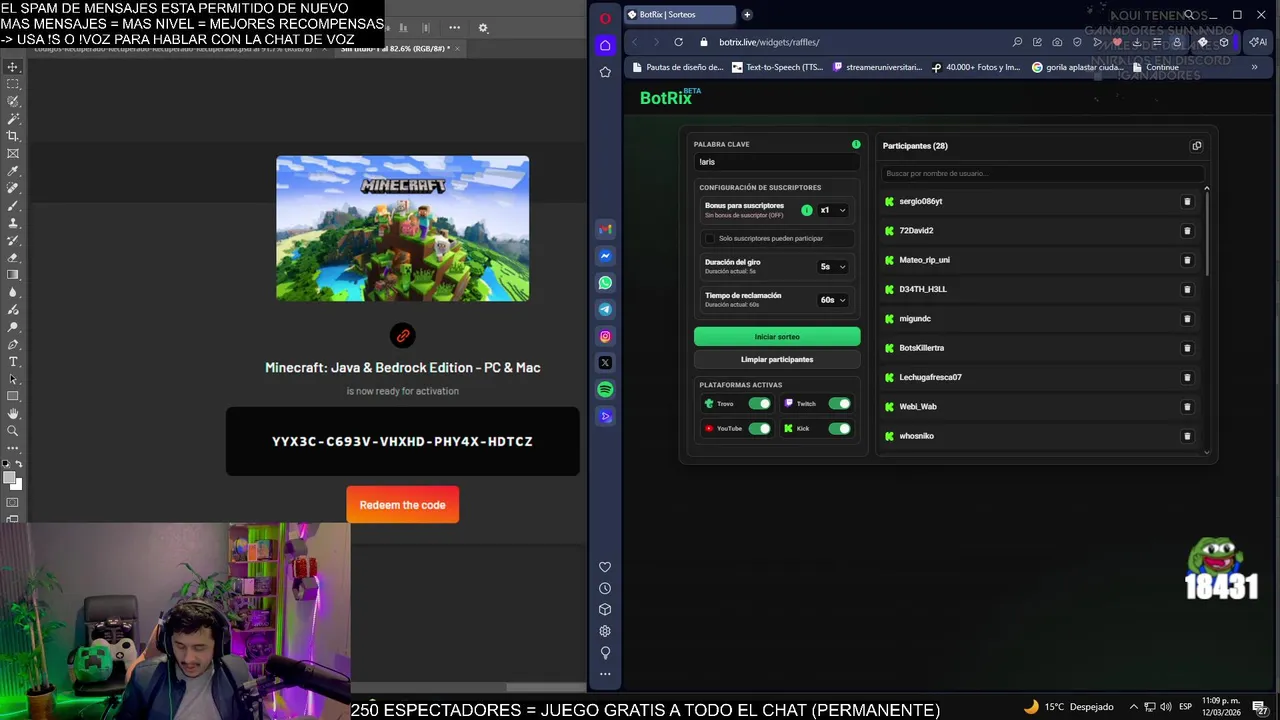
Task: Open Windows system tray hidden icons arrow
Action: pos(1133,707)
